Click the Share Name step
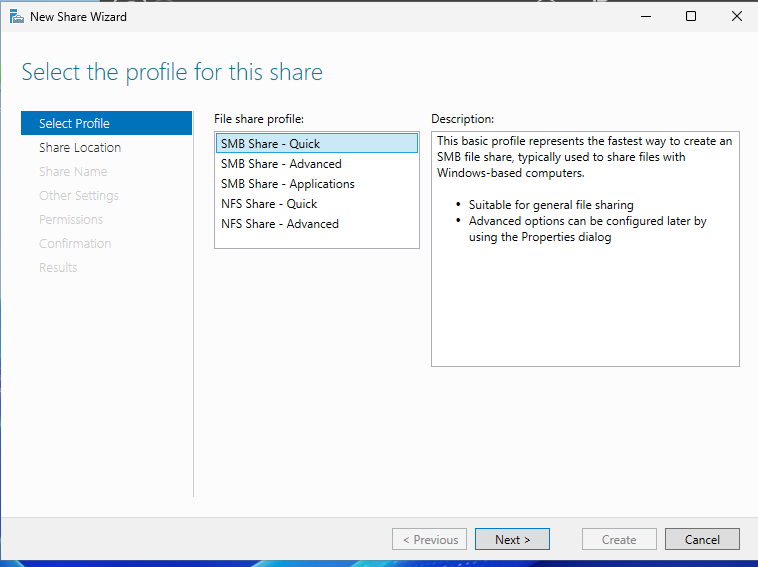758x567 pixels. point(106,172)
